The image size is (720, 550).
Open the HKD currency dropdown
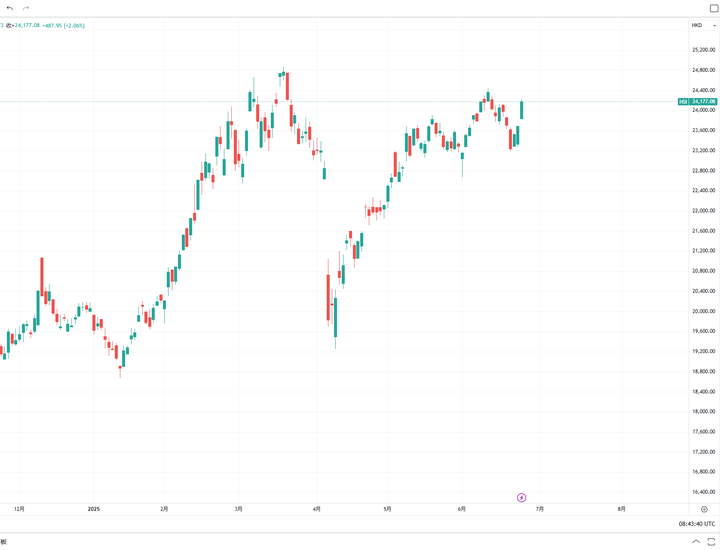click(x=703, y=25)
